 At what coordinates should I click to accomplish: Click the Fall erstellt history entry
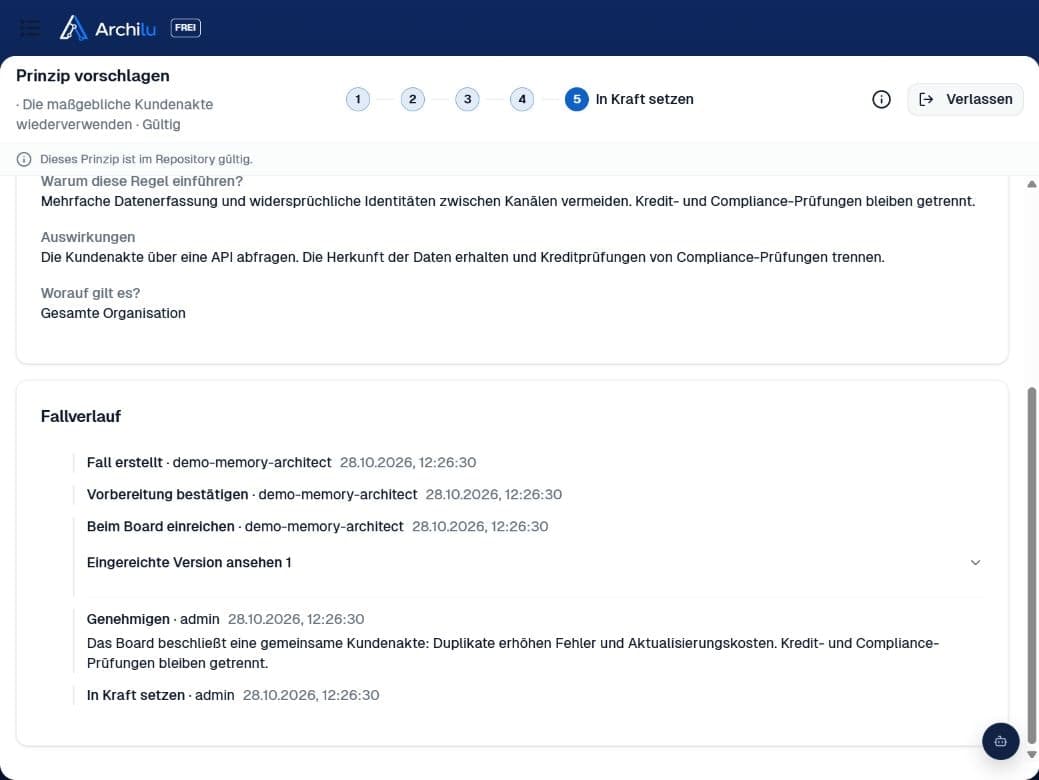[x=281, y=463]
